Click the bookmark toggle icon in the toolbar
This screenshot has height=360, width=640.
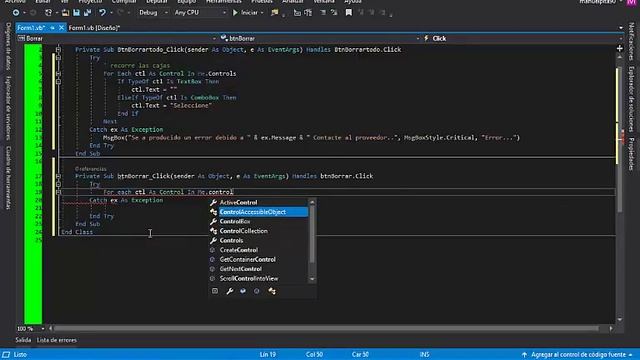click(x=349, y=13)
